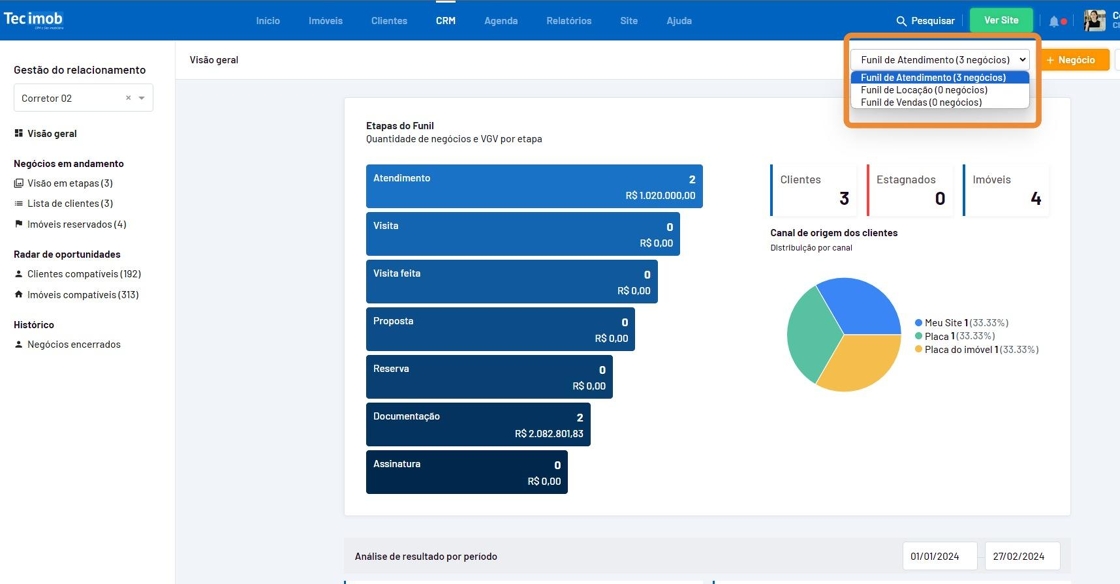This screenshot has height=584, width=1120.
Task: Open Imóveis reservados list
Action: (x=76, y=224)
